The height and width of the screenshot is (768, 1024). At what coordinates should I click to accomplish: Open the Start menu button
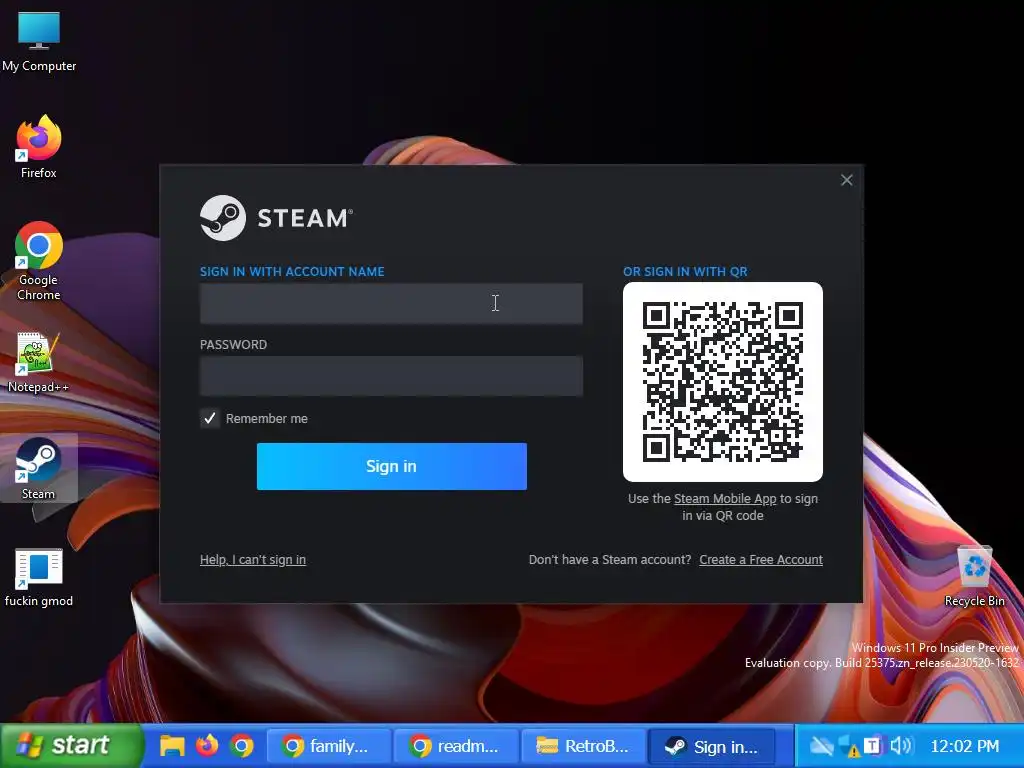pyautogui.click(x=71, y=745)
